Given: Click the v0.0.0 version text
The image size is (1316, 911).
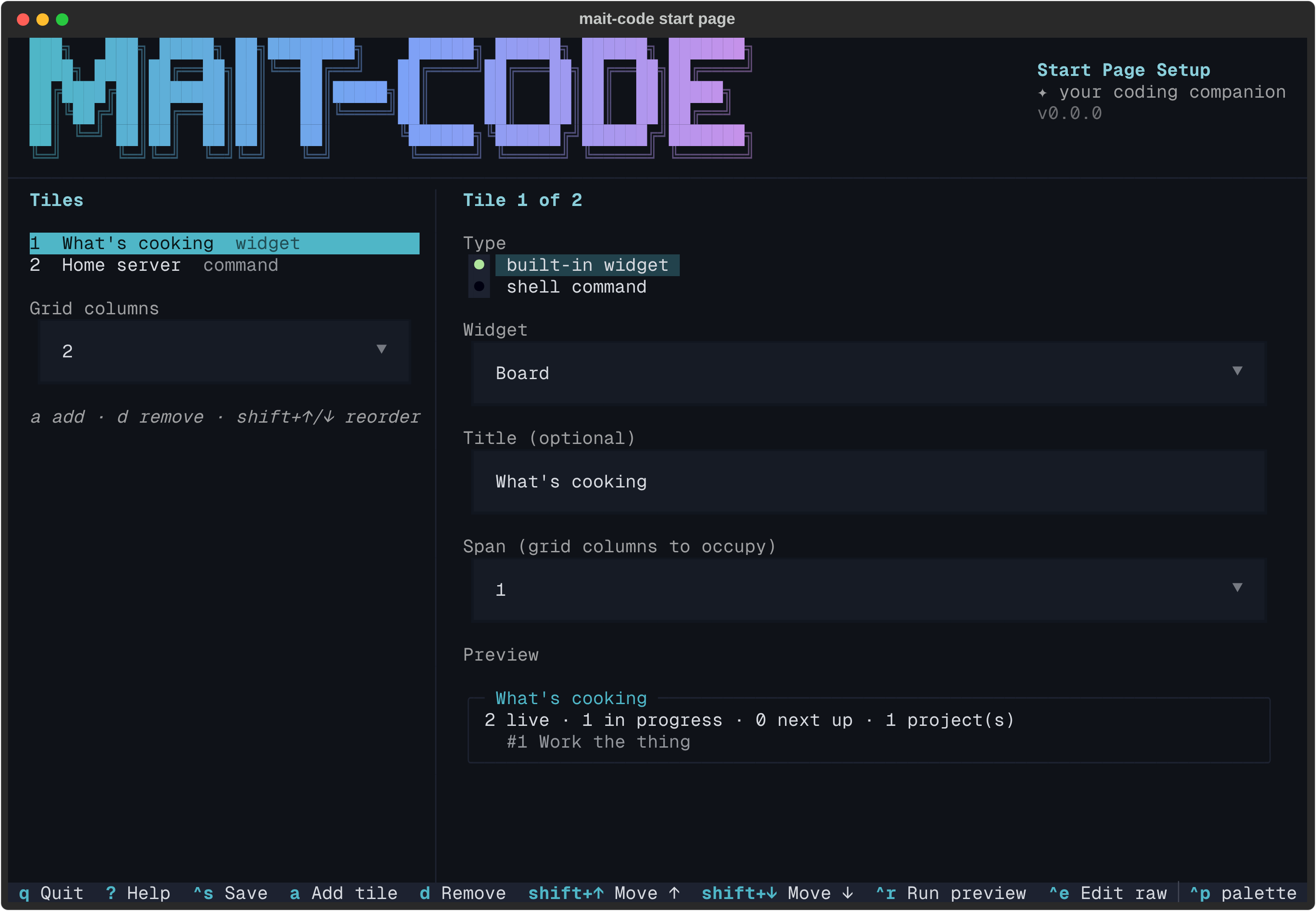Looking at the screenshot, I should pos(1069,113).
